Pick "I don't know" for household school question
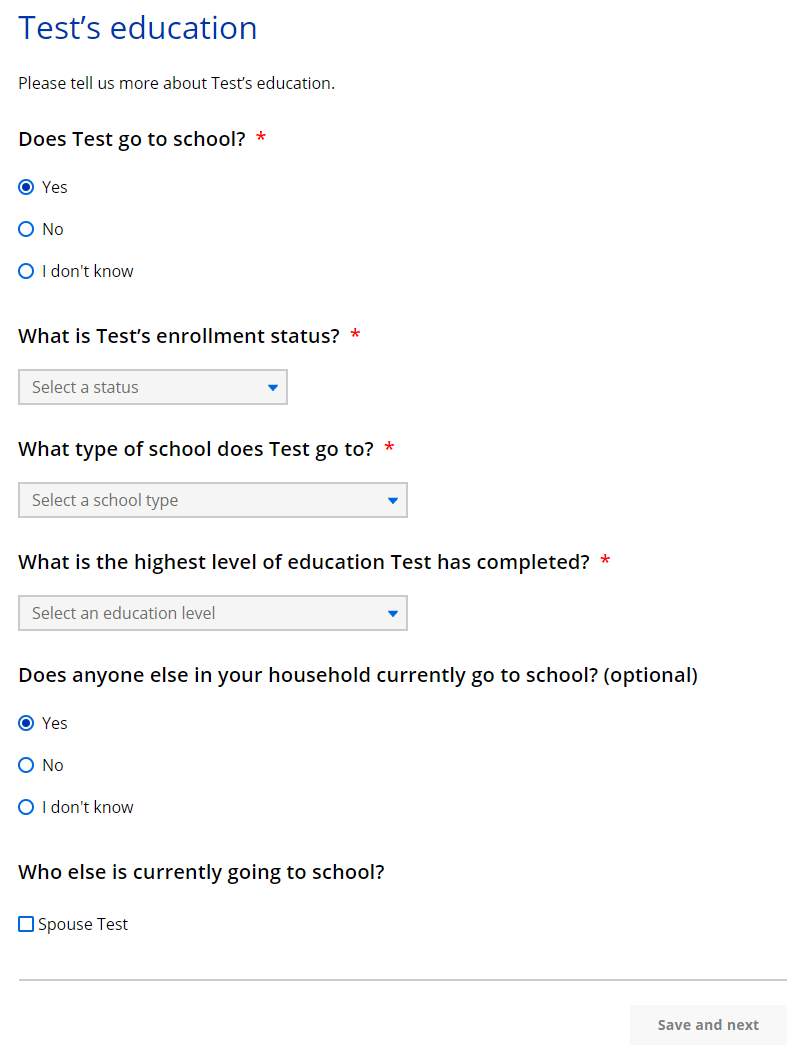Viewport: 805px width, 1060px height. click(26, 807)
